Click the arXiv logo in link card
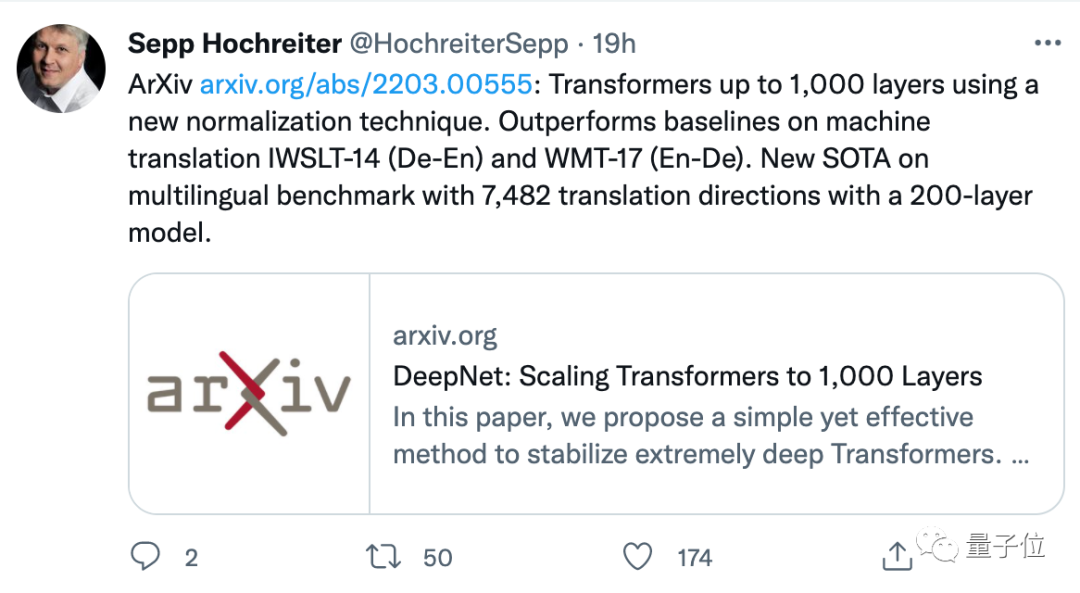 pyautogui.click(x=249, y=393)
